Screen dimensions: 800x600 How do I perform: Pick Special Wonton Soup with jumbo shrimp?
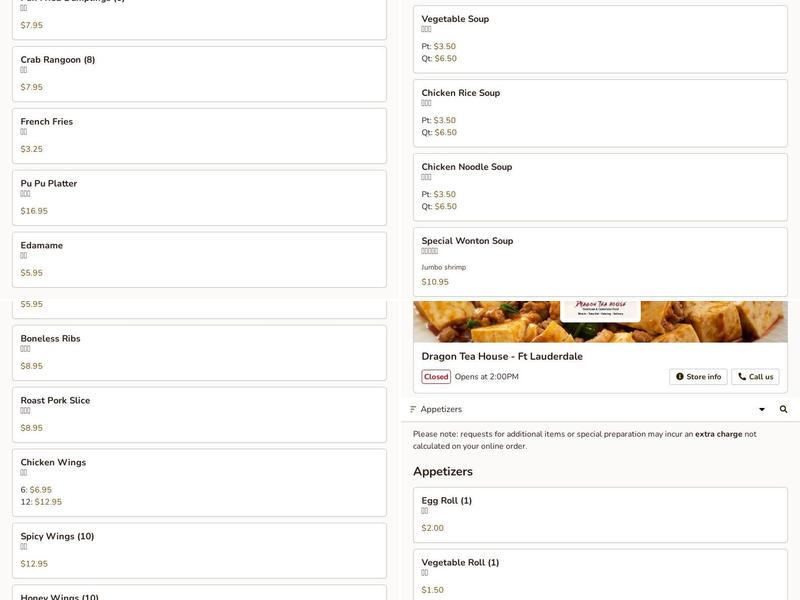(600, 261)
